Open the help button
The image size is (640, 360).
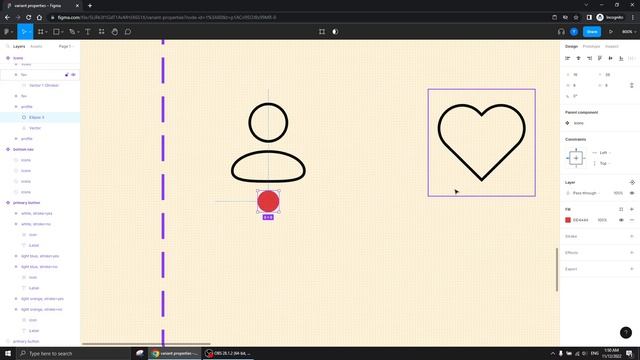coord(626,333)
